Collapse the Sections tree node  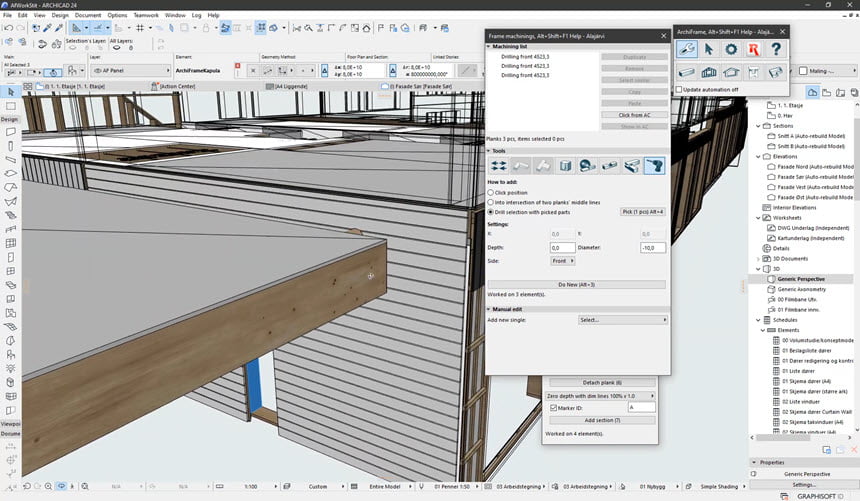pos(759,126)
